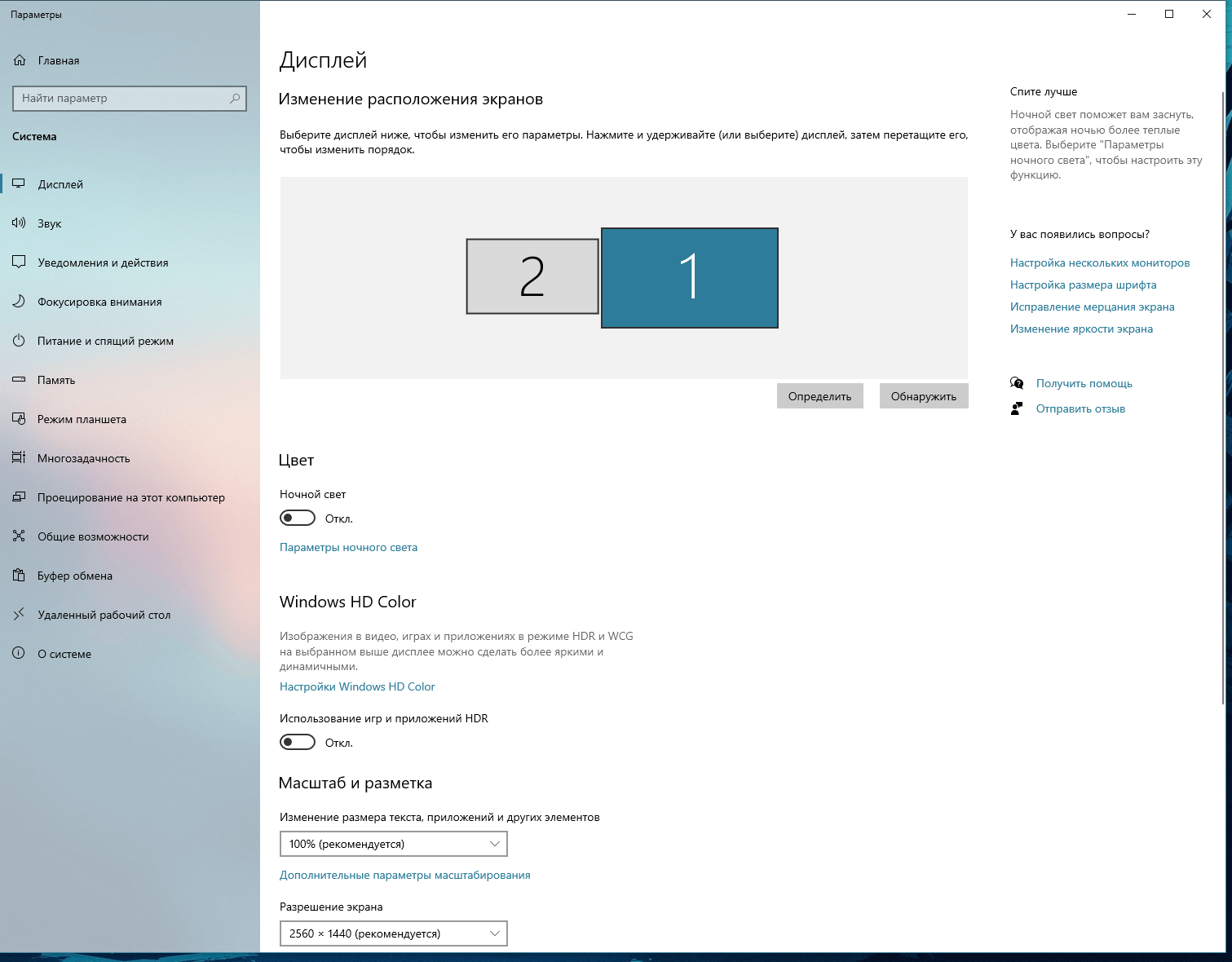This screenshot has width=1232, height=962.
Task: Click the Память storage icon
Action: [19, 380]
